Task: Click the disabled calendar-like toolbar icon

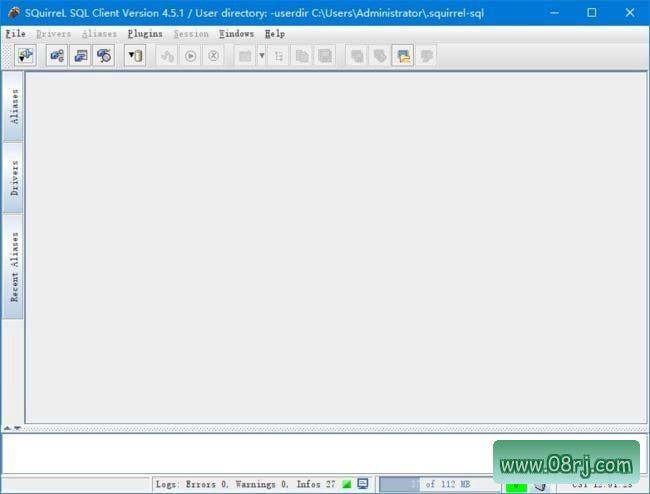Action: click(245, 56)
